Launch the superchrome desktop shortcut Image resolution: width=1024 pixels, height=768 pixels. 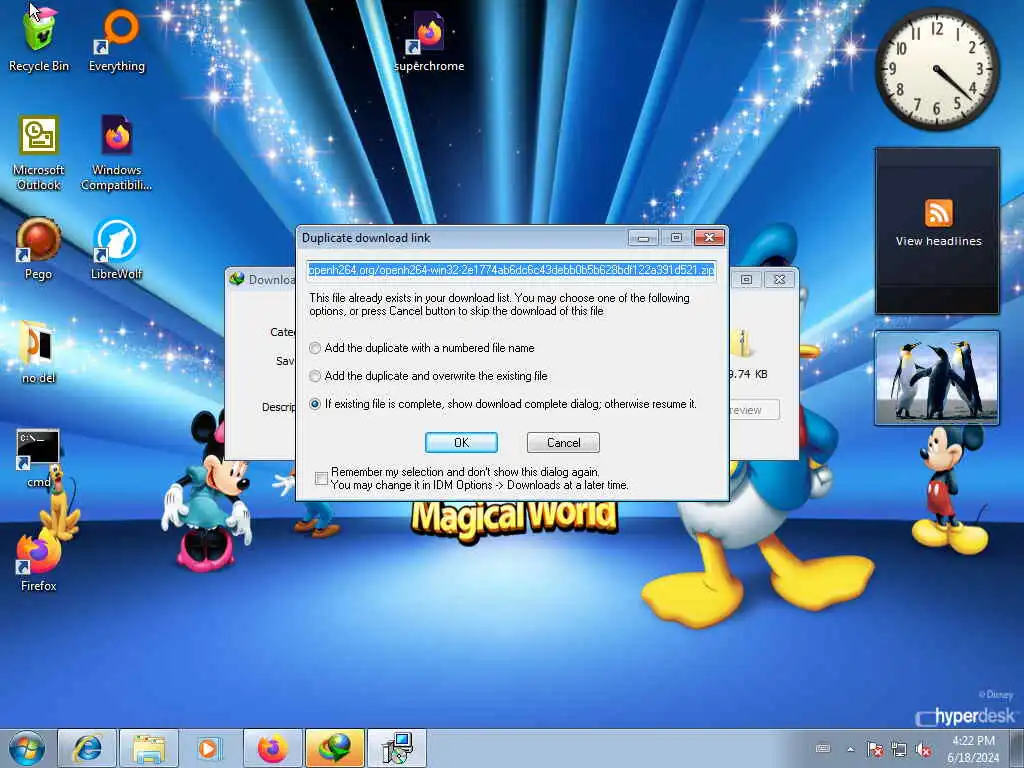click(429, 40)
